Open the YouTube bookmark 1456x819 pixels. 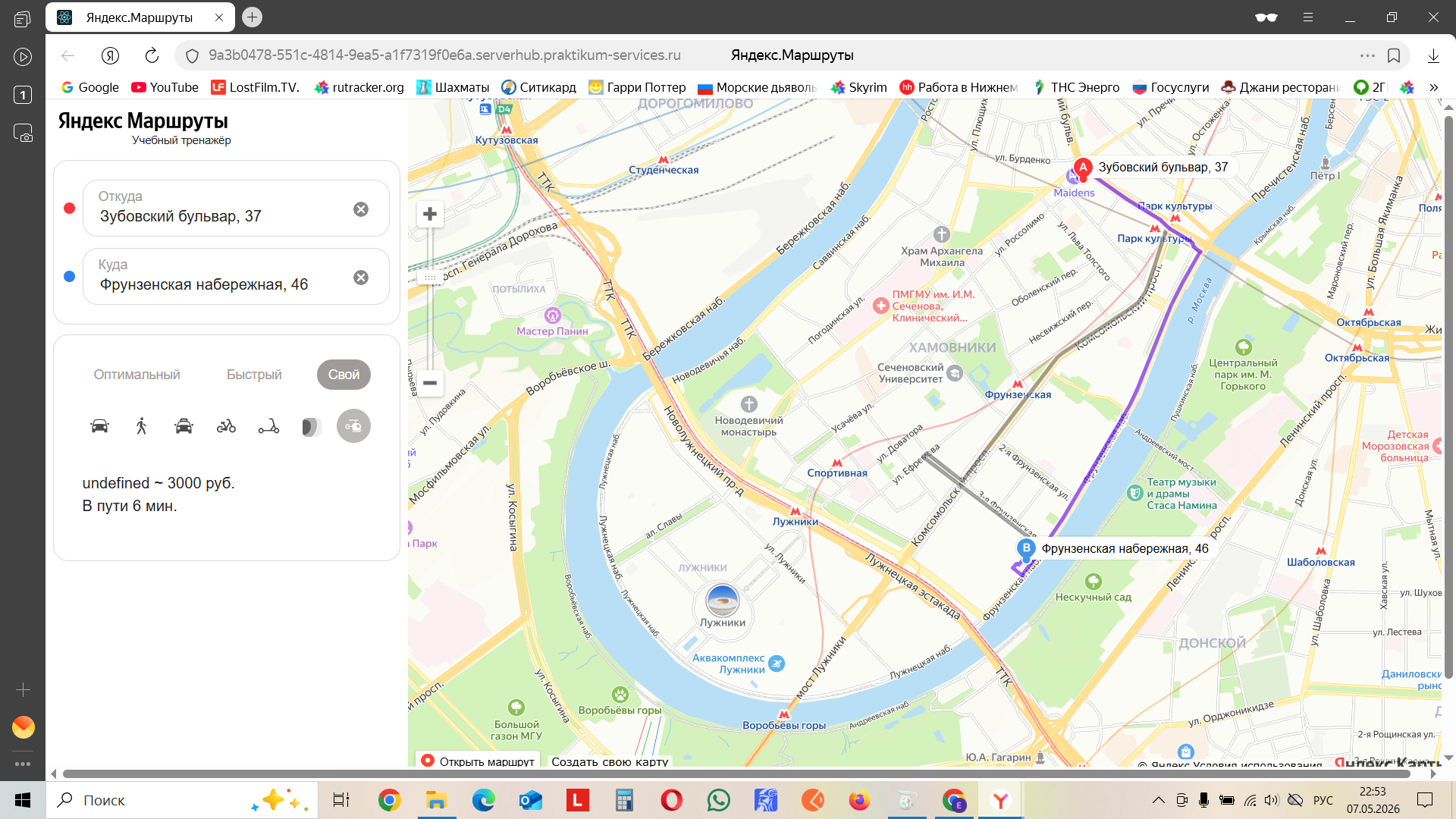click(165, 87)
